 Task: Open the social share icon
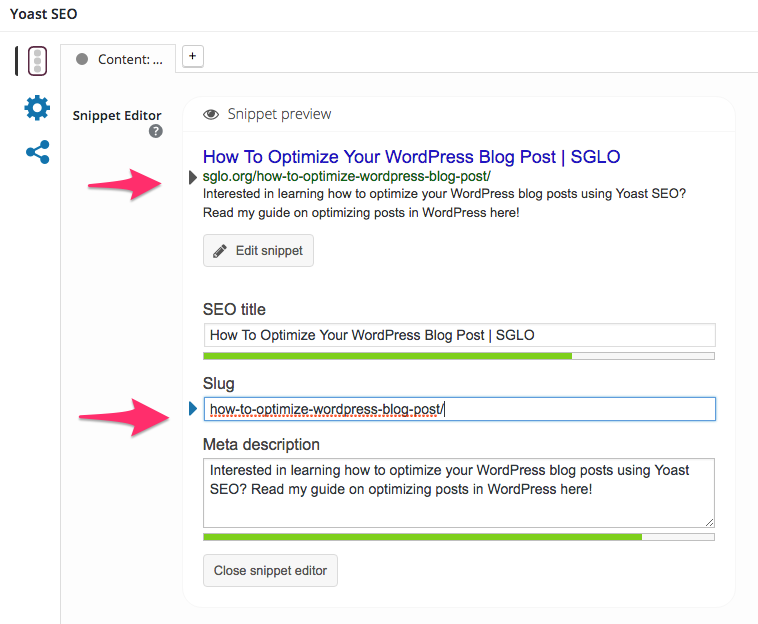coord(37,152)
